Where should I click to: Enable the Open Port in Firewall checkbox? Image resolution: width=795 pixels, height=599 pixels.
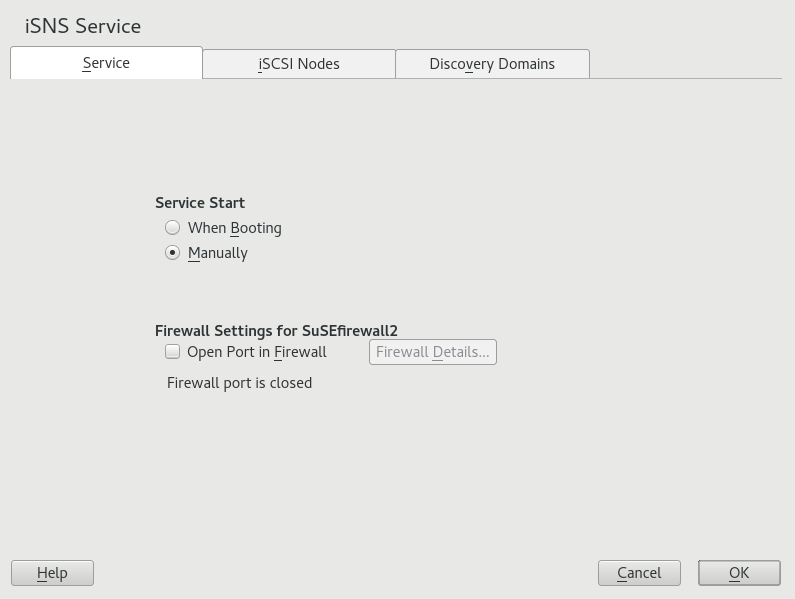click(173, 352)
